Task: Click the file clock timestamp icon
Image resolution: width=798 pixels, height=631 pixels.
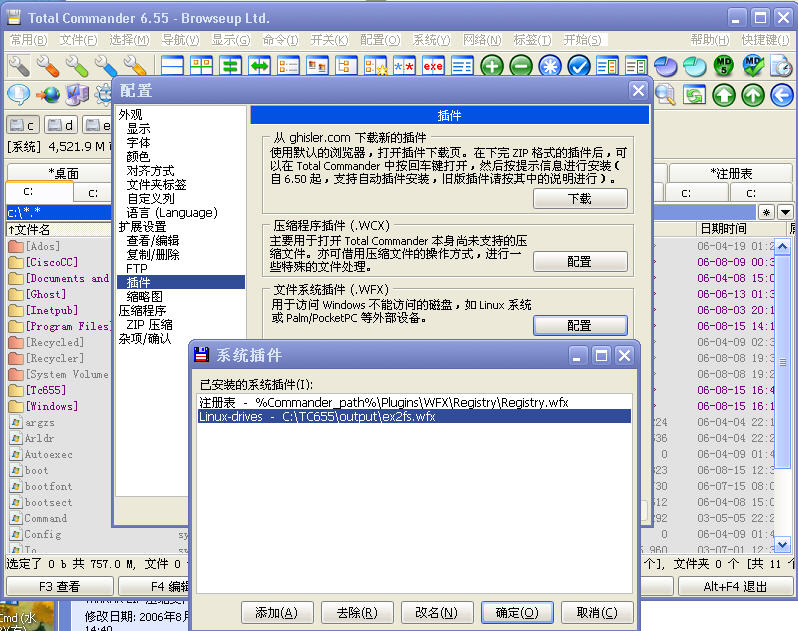Action: pos(782,66)
